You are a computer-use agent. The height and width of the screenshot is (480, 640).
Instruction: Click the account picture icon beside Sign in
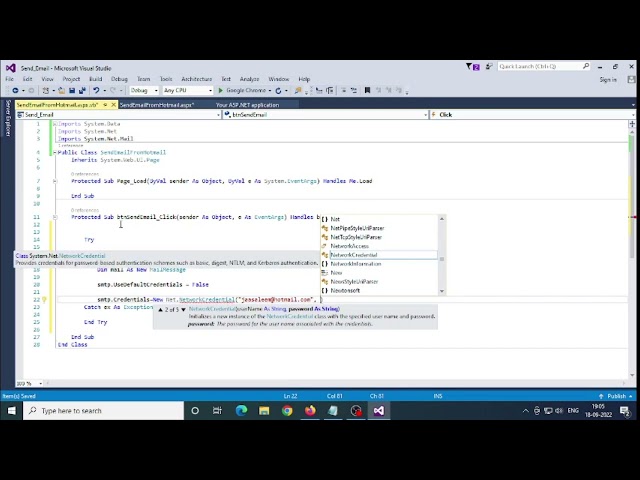pyautogui.click(x=631, y=79)
